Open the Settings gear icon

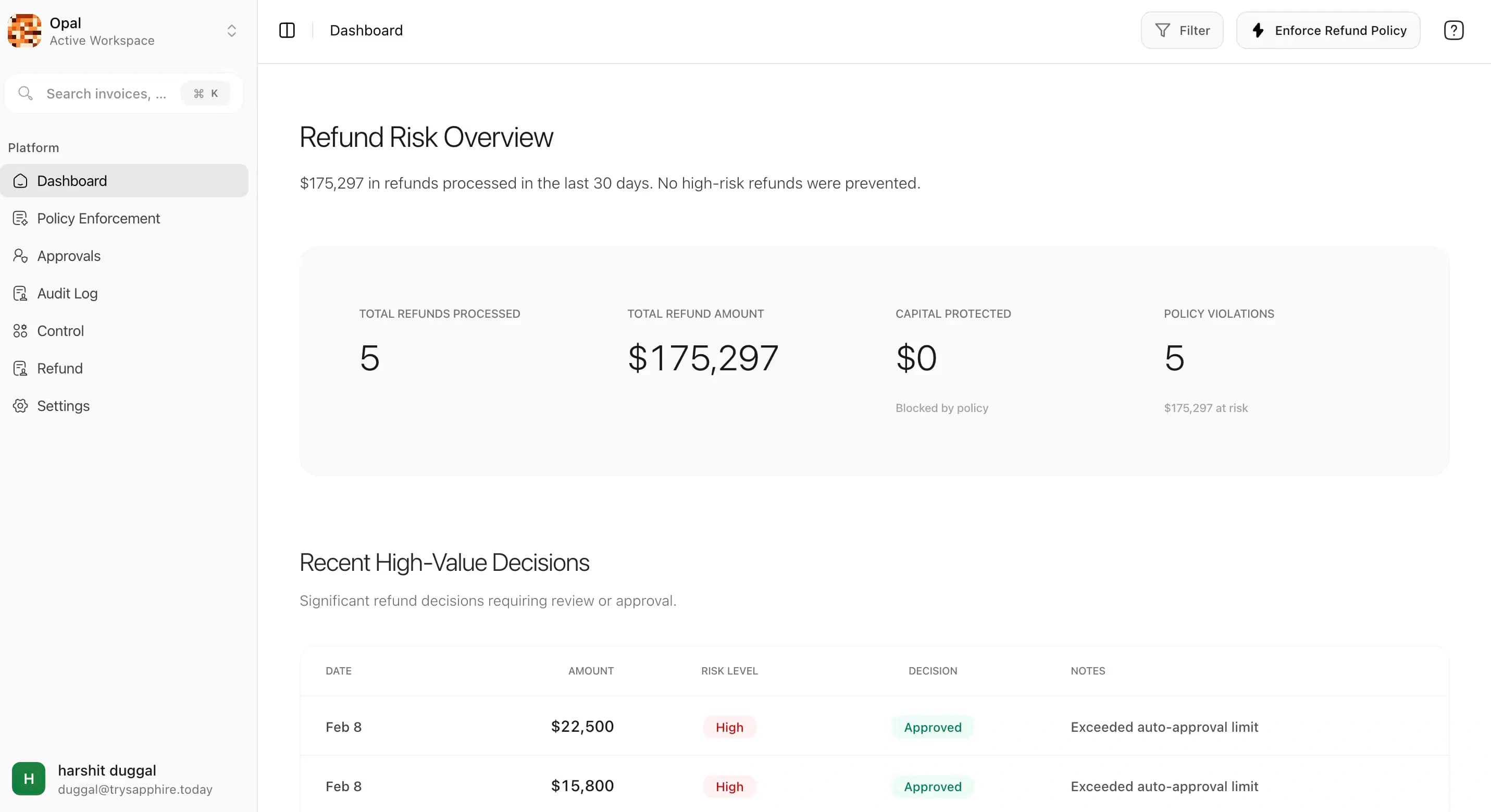[x=20, y=406]
